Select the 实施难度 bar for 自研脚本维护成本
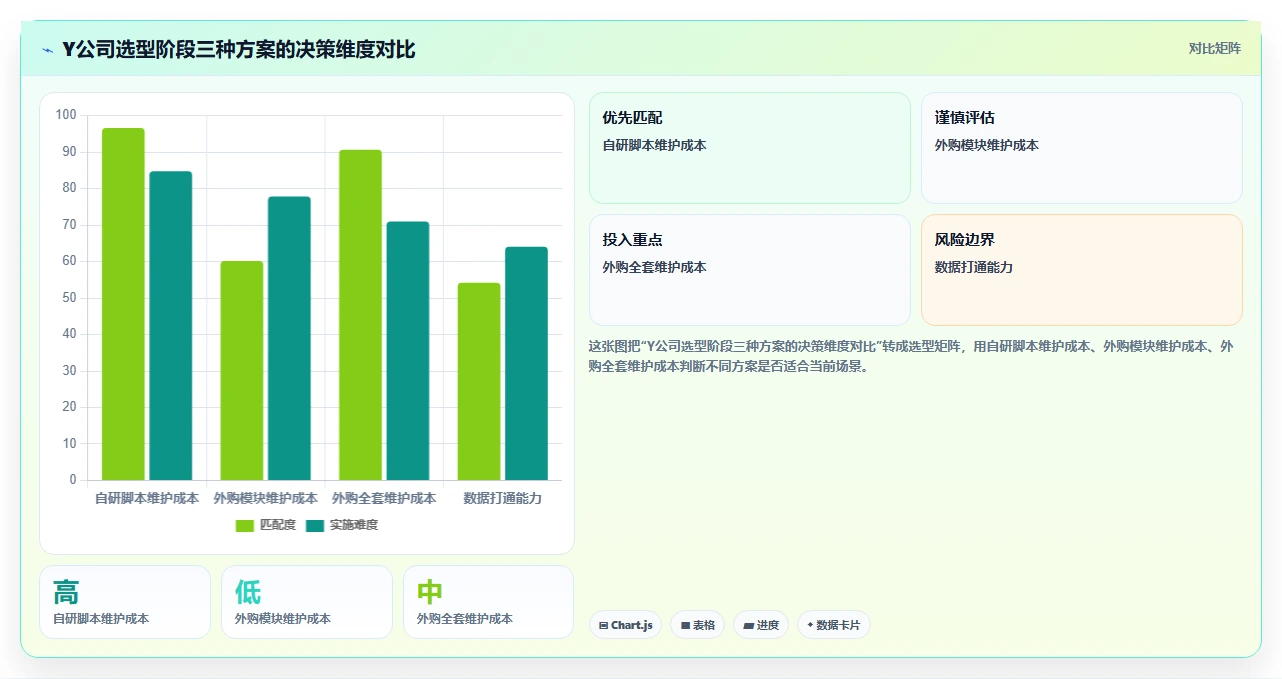1282x679 pixels. pos(171,326)
